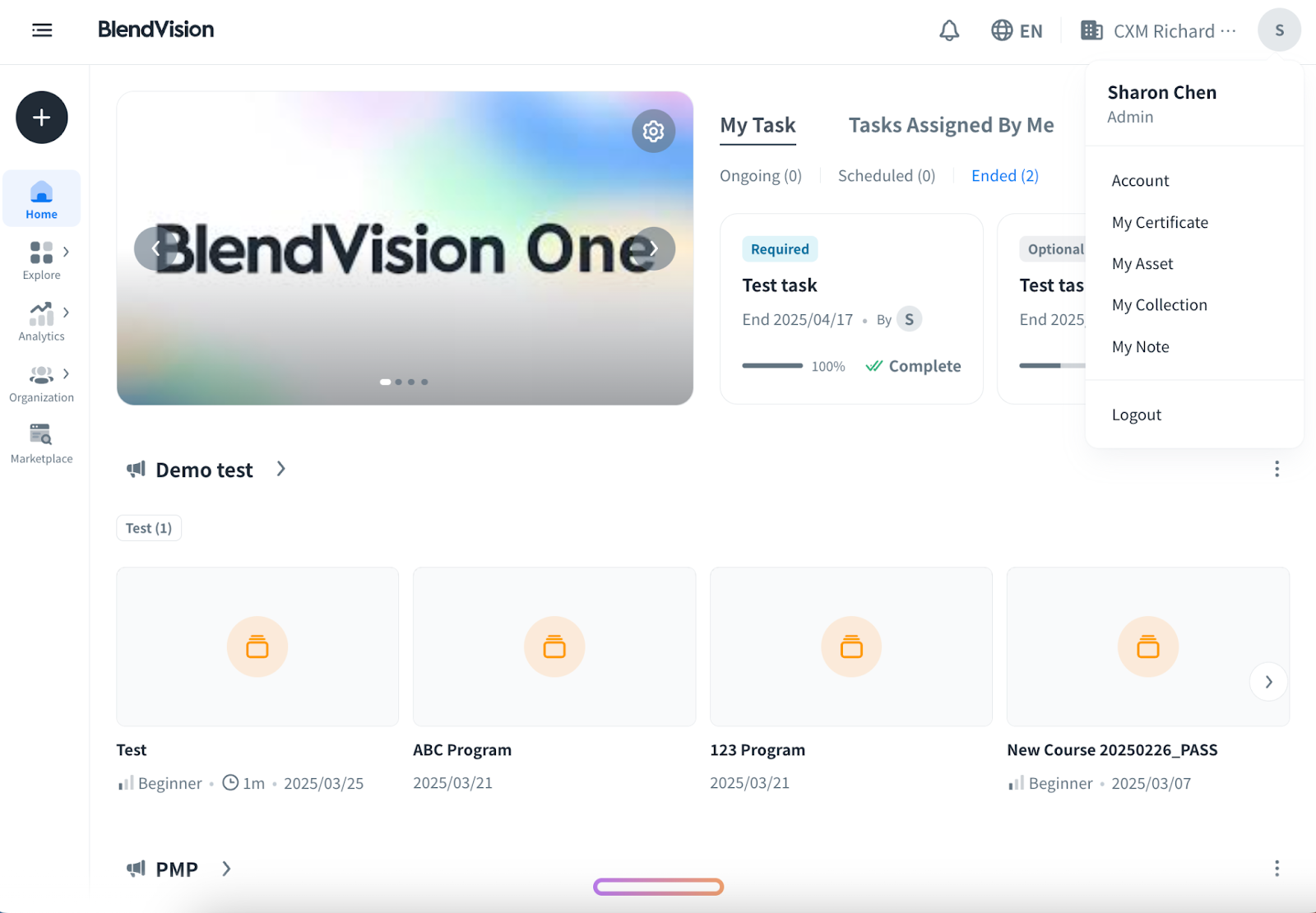1316x913 pixels.
Task: Open notifications bell icon
Action: [949, 31]
